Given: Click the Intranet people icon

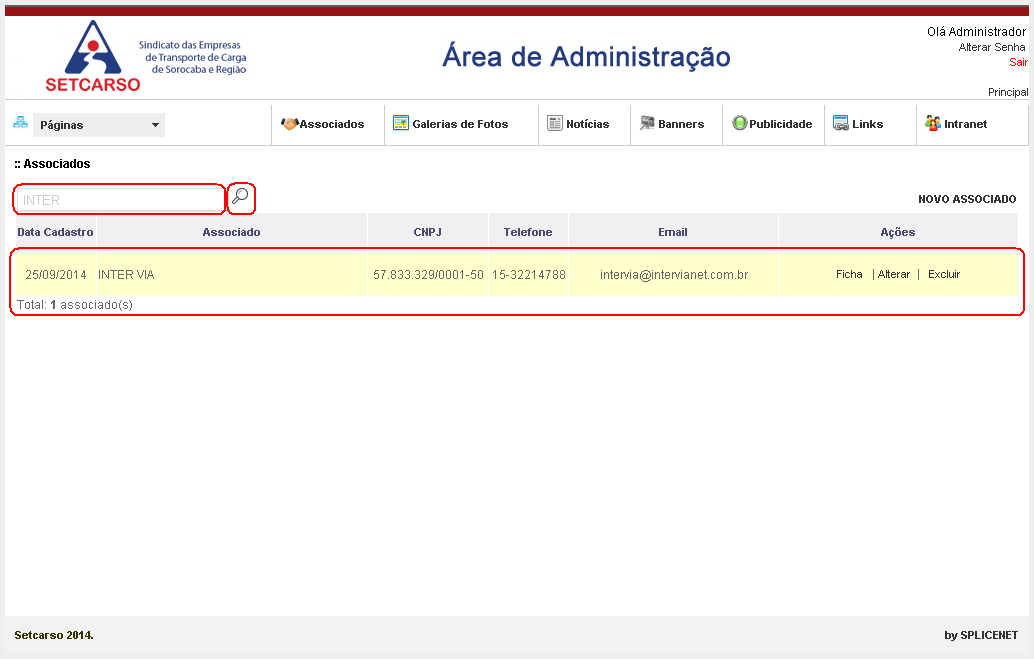Looking at the screenshot, I should click(x=932, y=123).
